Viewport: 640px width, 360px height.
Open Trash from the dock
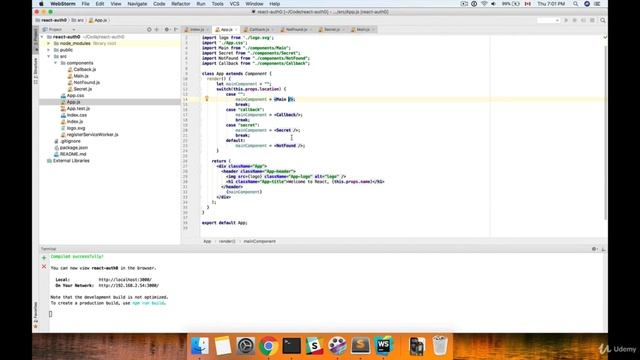(440, 346)
